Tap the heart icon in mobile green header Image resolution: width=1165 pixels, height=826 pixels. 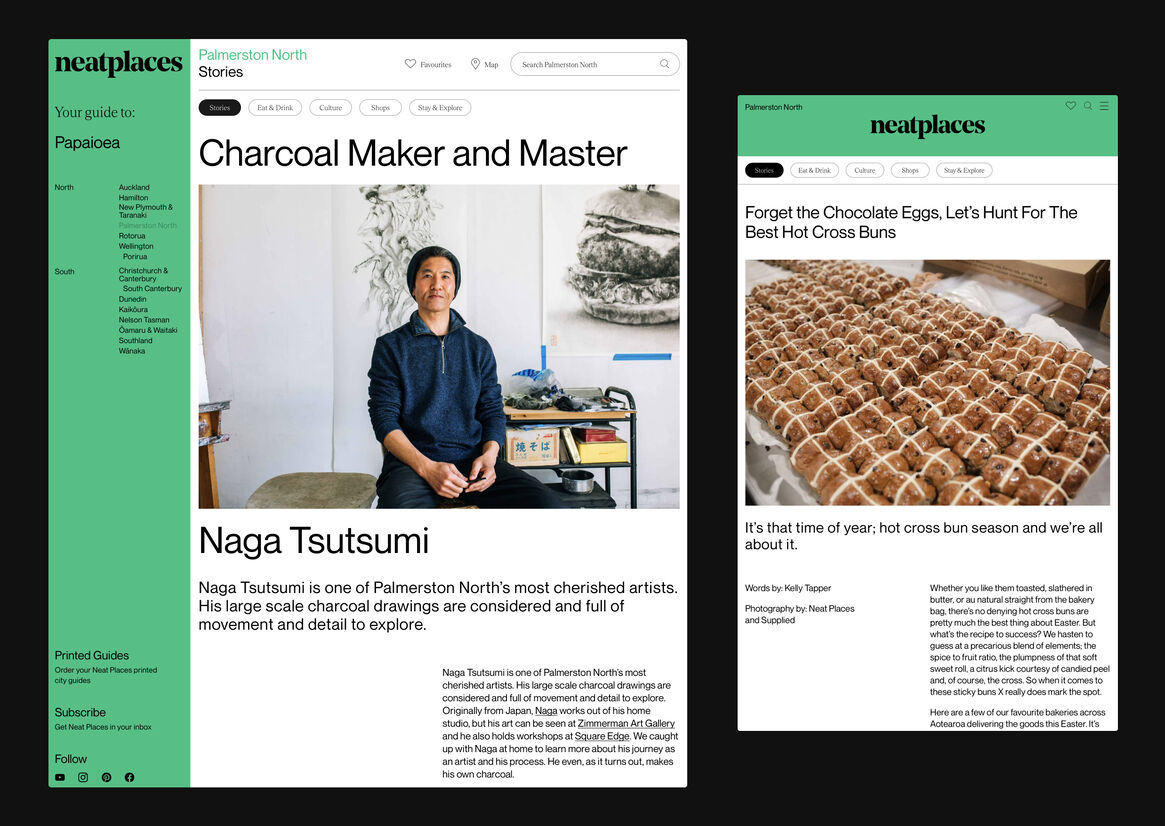[1071, 106]
